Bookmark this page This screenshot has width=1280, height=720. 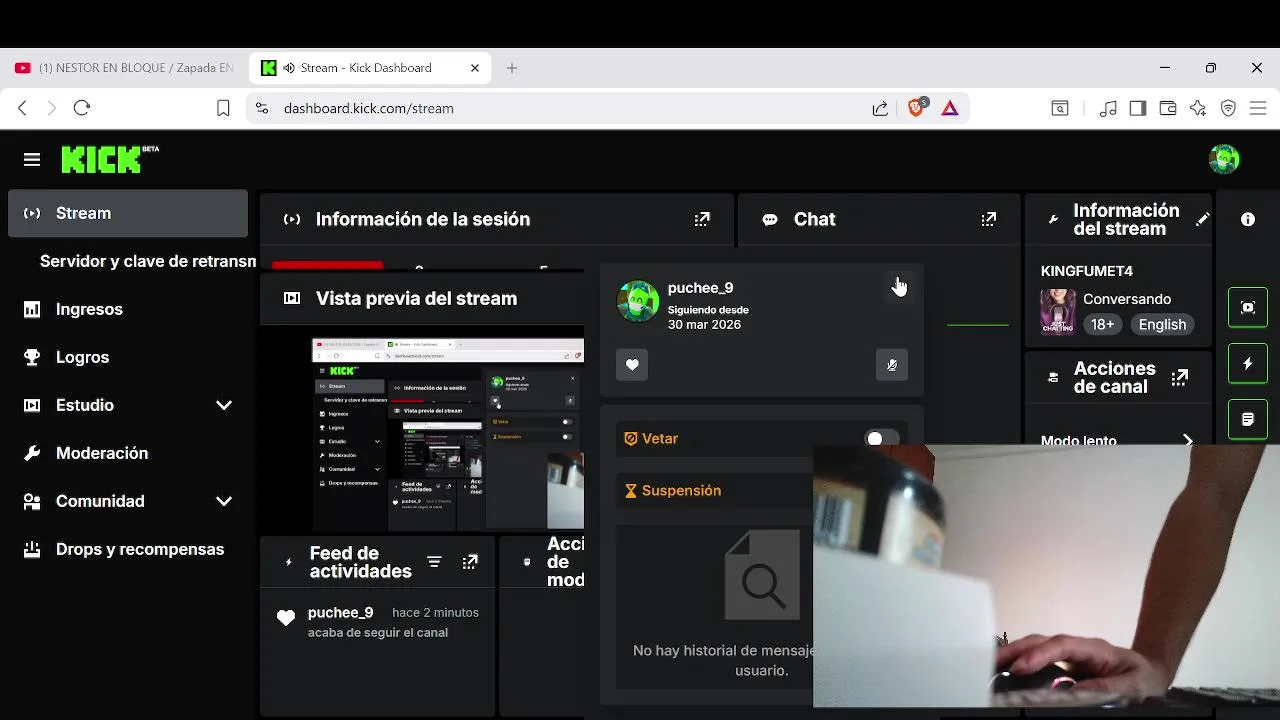pyautogui.click(x=223, y=108)
